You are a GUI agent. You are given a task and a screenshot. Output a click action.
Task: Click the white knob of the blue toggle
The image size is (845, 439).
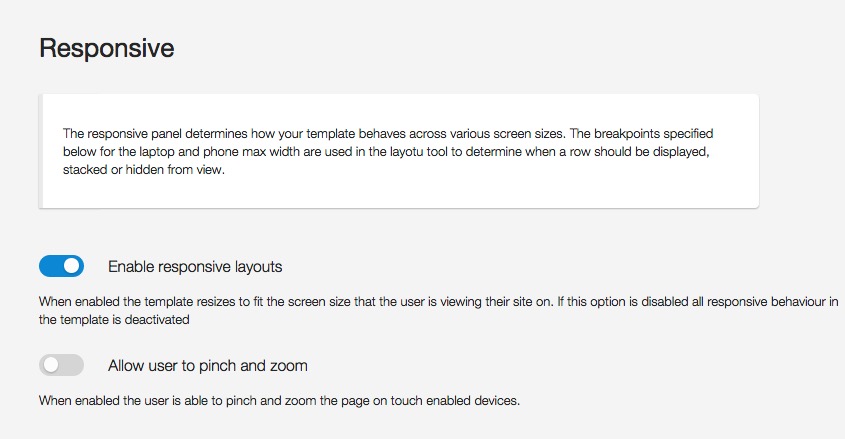click(x=71, y=266)
